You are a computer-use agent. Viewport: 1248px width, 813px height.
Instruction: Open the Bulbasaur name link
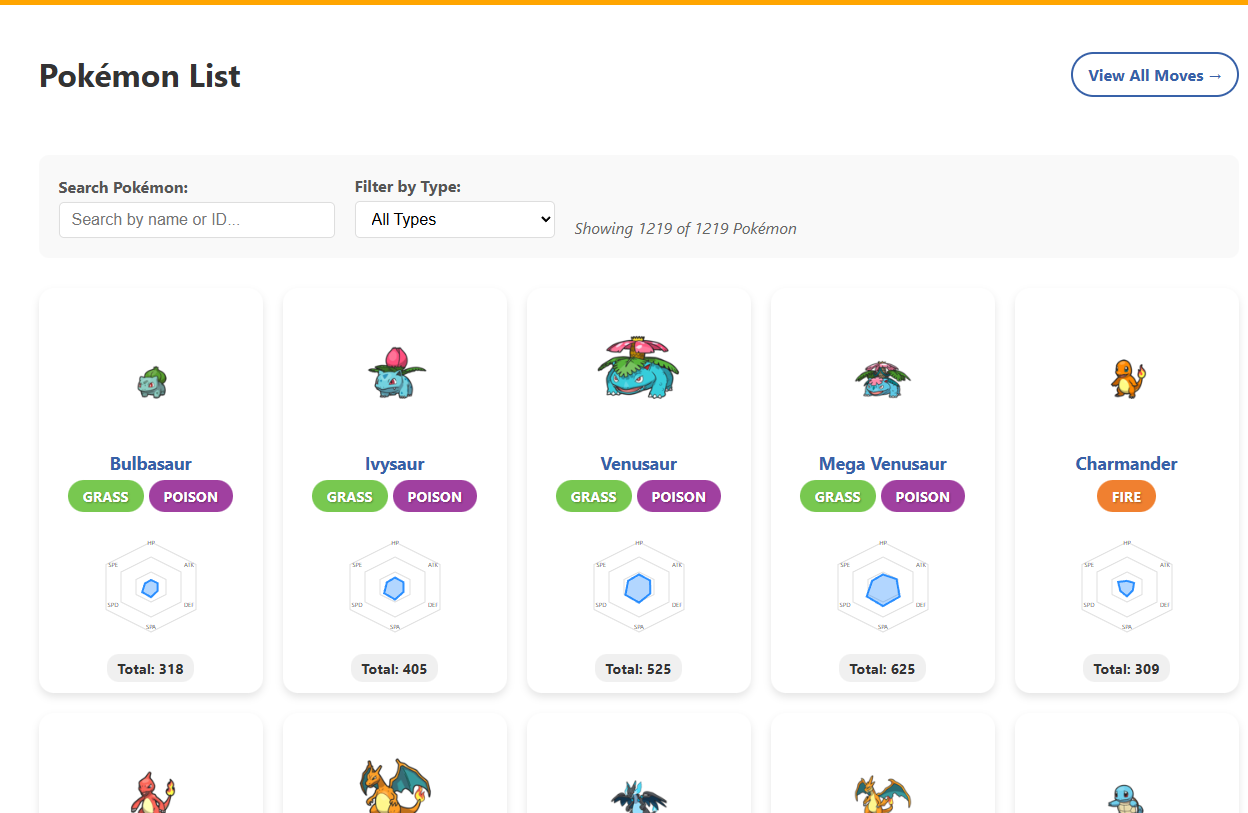click(x=151, y=464)
